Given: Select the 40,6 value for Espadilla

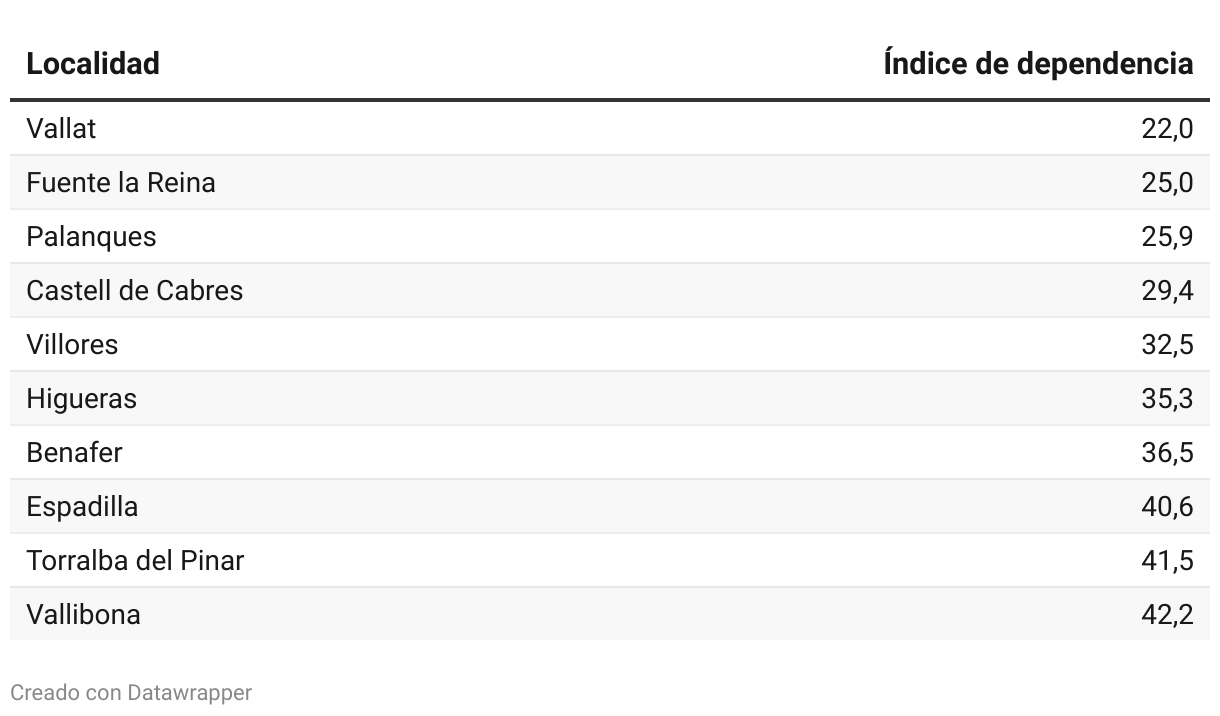Looking at the screenshot, I should 1167,507.
